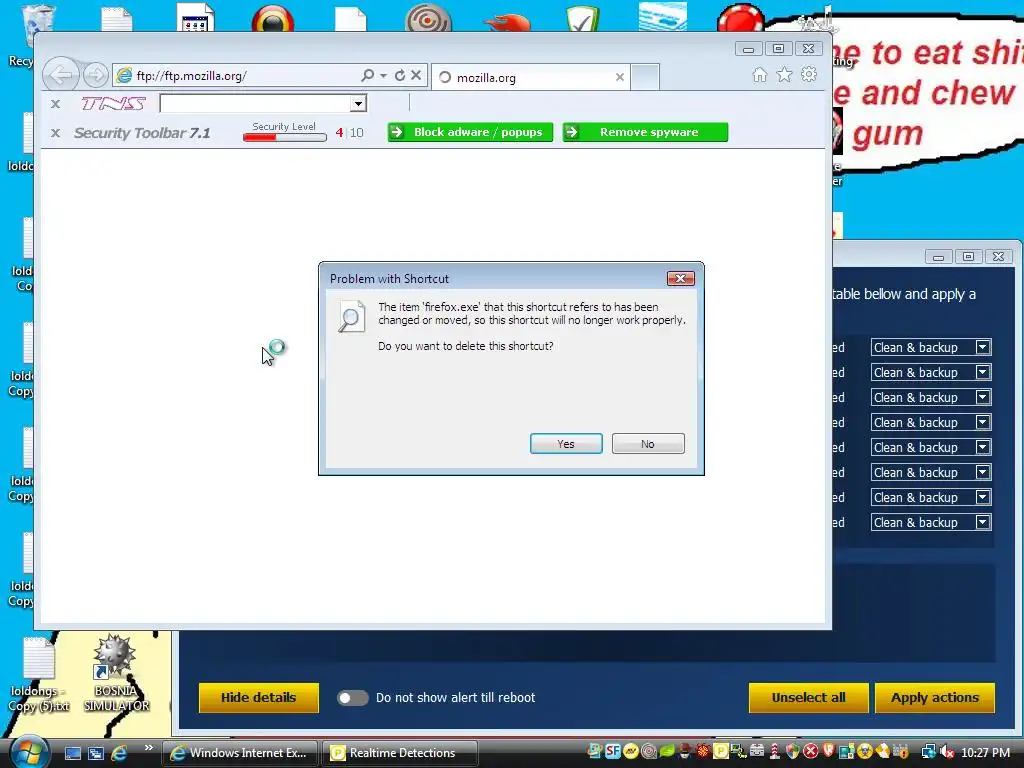Open the address bar search options arrow

pyautogui.click(x=383, y=76)
